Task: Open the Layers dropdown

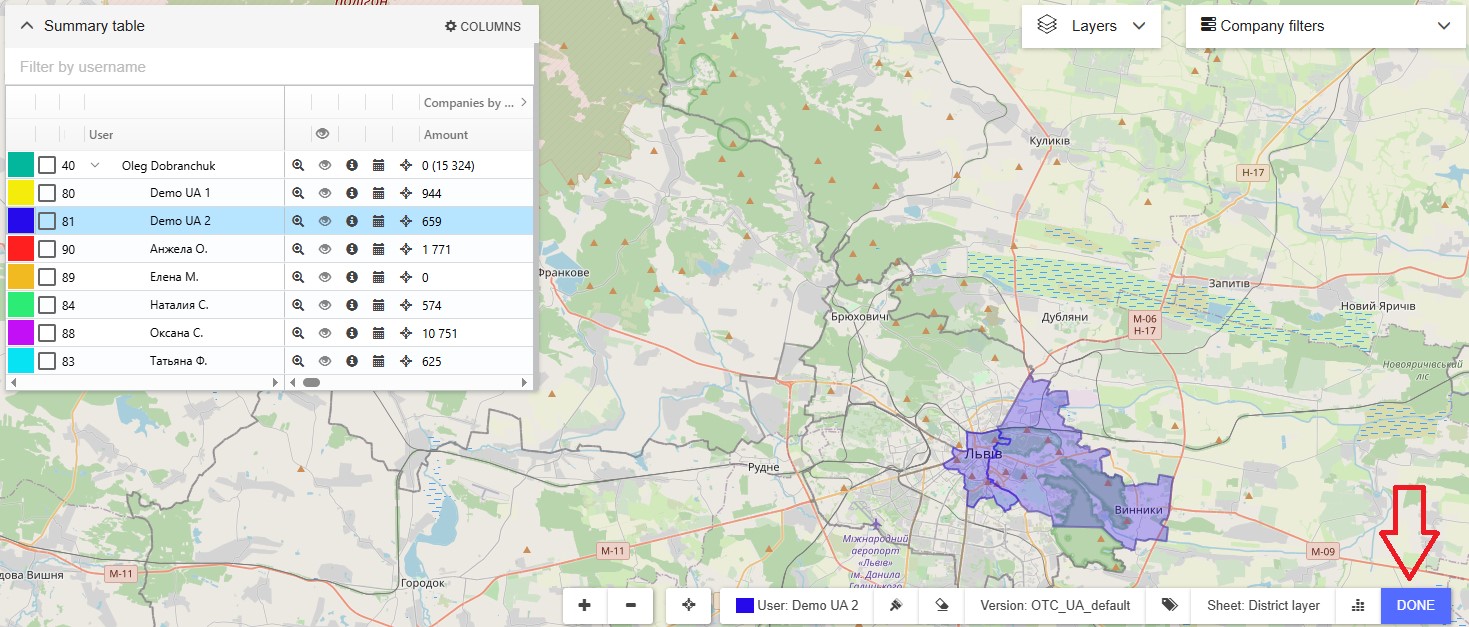Action: click(1091, 26)
